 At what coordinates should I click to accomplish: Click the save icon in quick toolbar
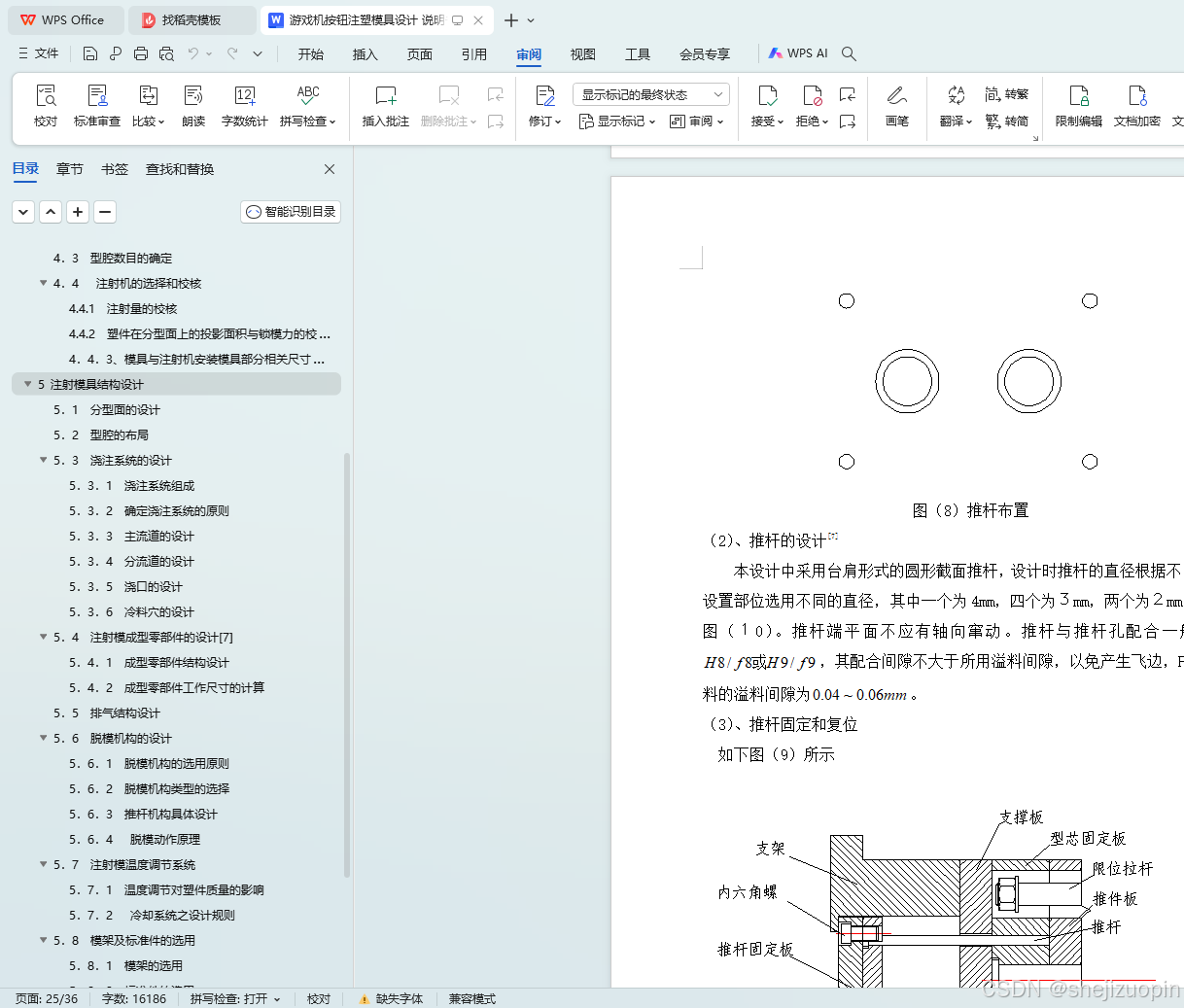(x=90, y=53)
